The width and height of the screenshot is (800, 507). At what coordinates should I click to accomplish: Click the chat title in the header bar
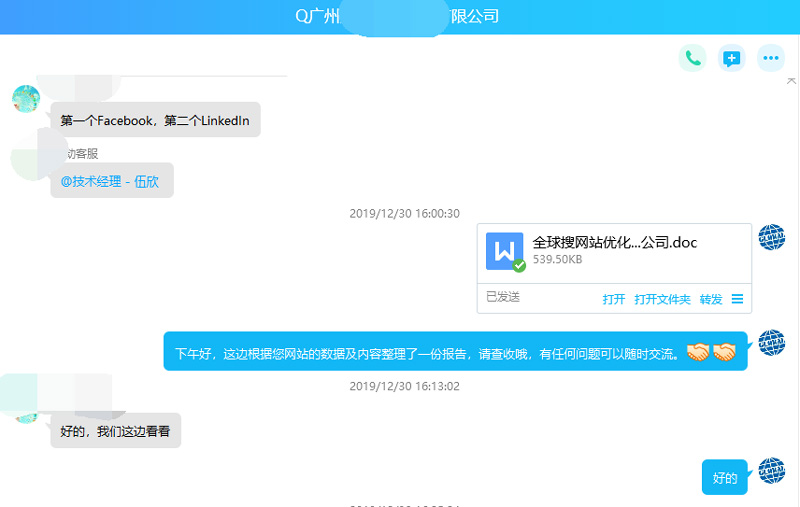(397, 16)
